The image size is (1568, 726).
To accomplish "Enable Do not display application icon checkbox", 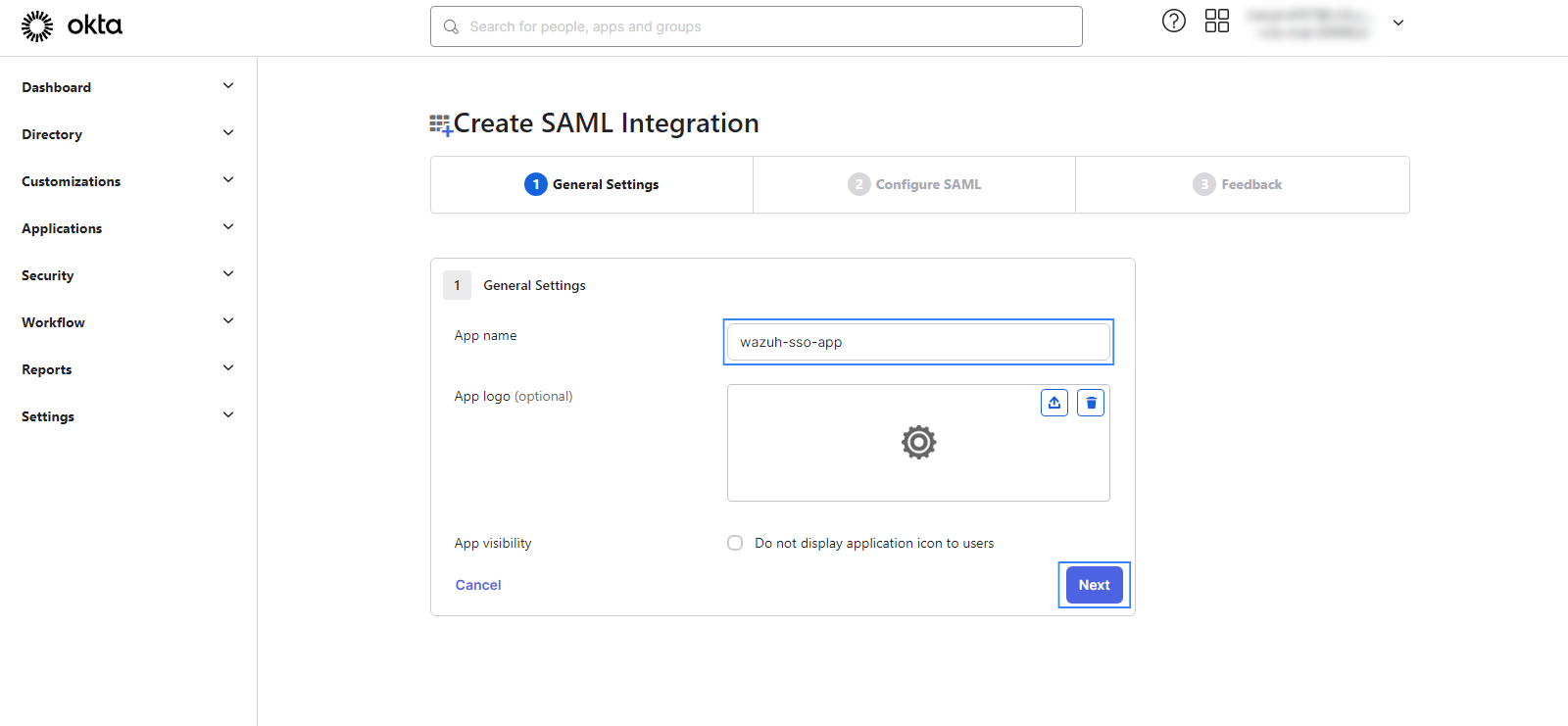I will (x=735, y=543).
